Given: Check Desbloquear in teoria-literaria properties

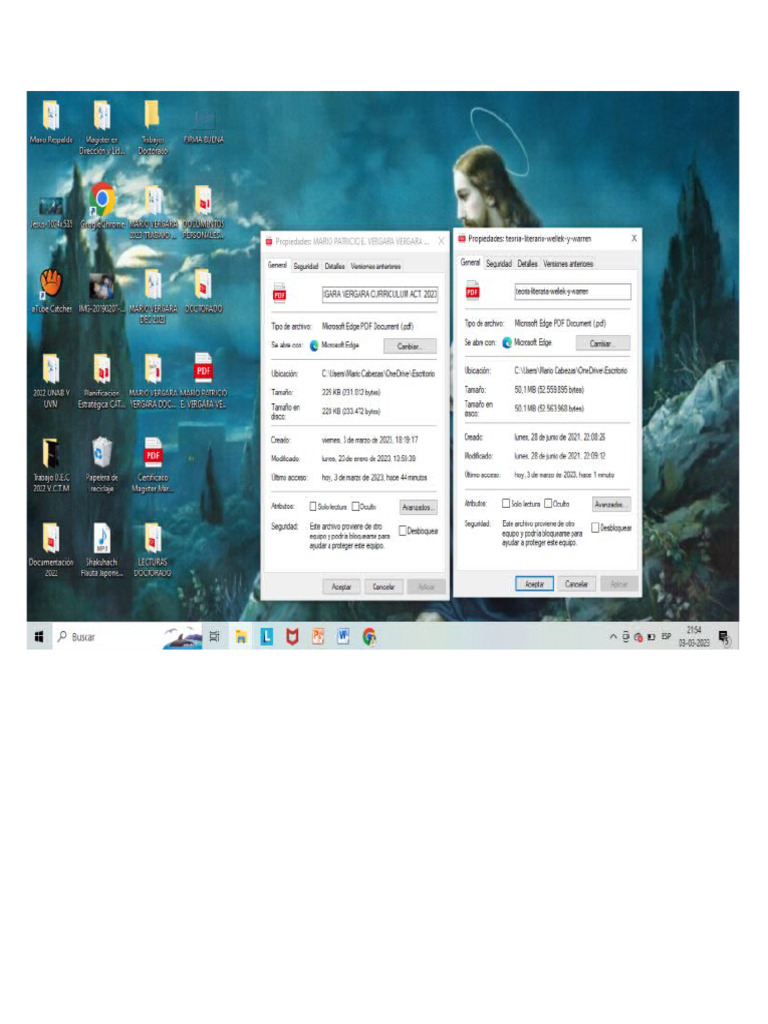Looking at the screenshot, I should click(595, 527).
